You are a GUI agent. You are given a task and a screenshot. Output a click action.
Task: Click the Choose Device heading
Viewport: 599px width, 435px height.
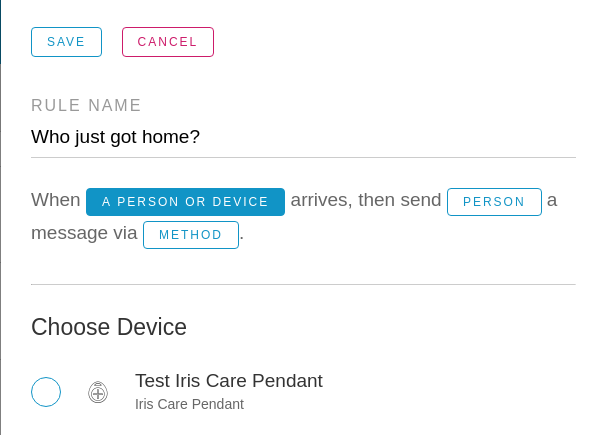pyautogui.click(x=109, y=327)
